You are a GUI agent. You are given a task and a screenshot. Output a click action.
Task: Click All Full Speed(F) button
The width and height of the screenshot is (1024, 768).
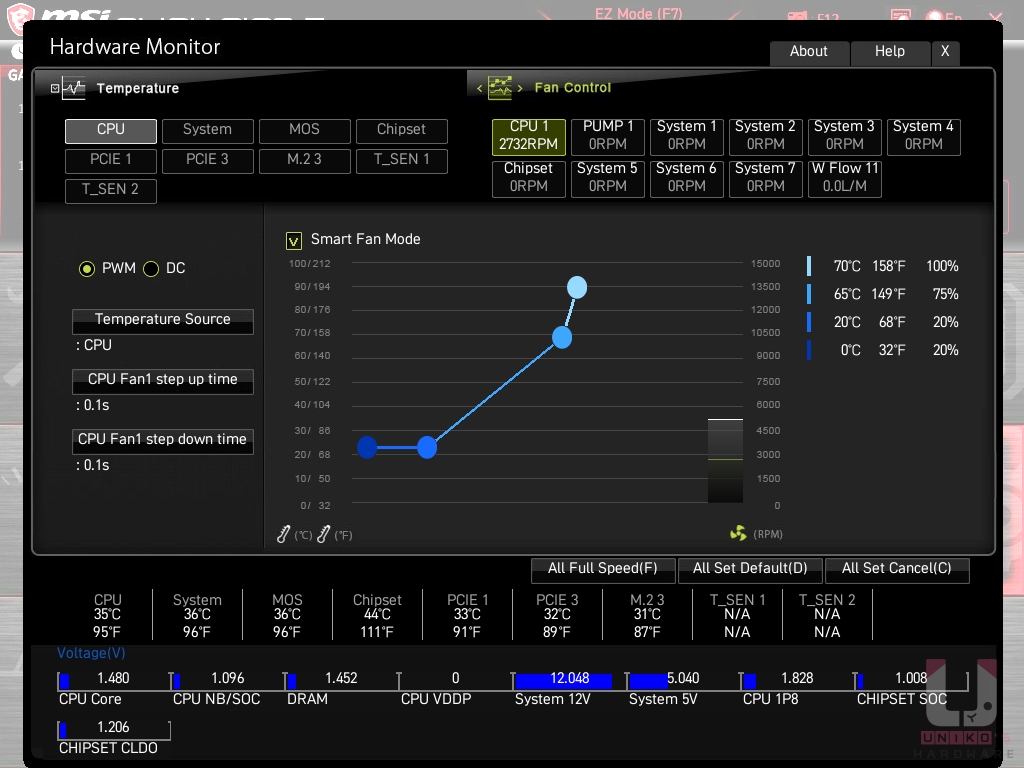point(603,569)
